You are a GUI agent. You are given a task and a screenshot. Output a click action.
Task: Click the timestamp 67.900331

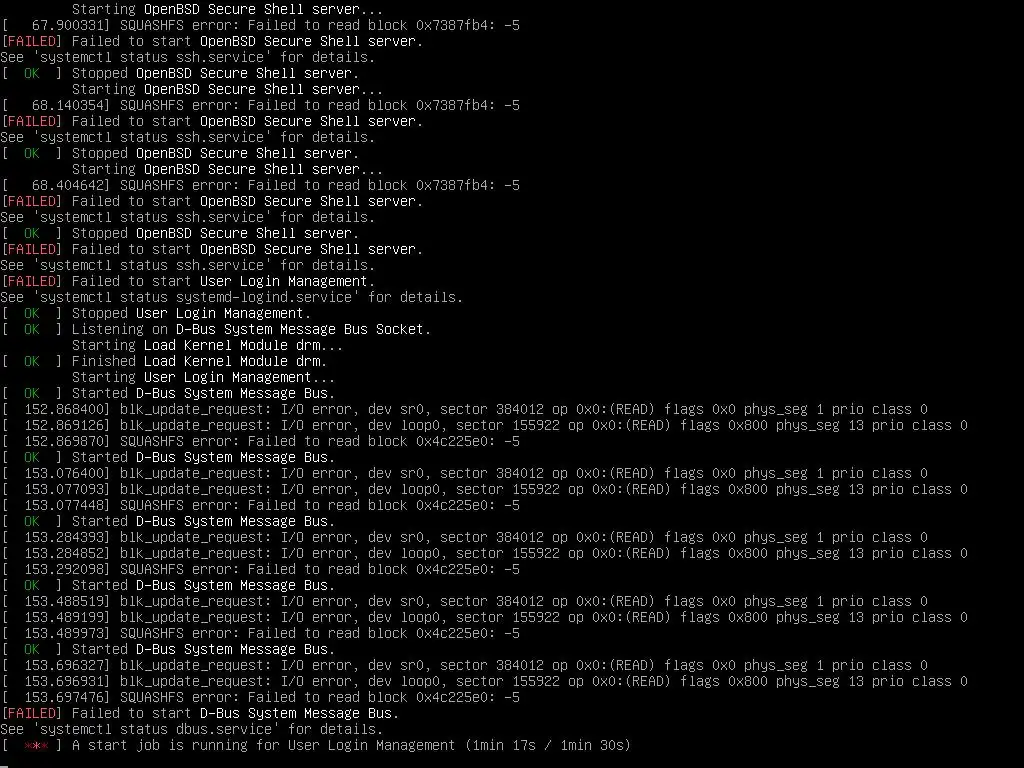coord(71,25)
